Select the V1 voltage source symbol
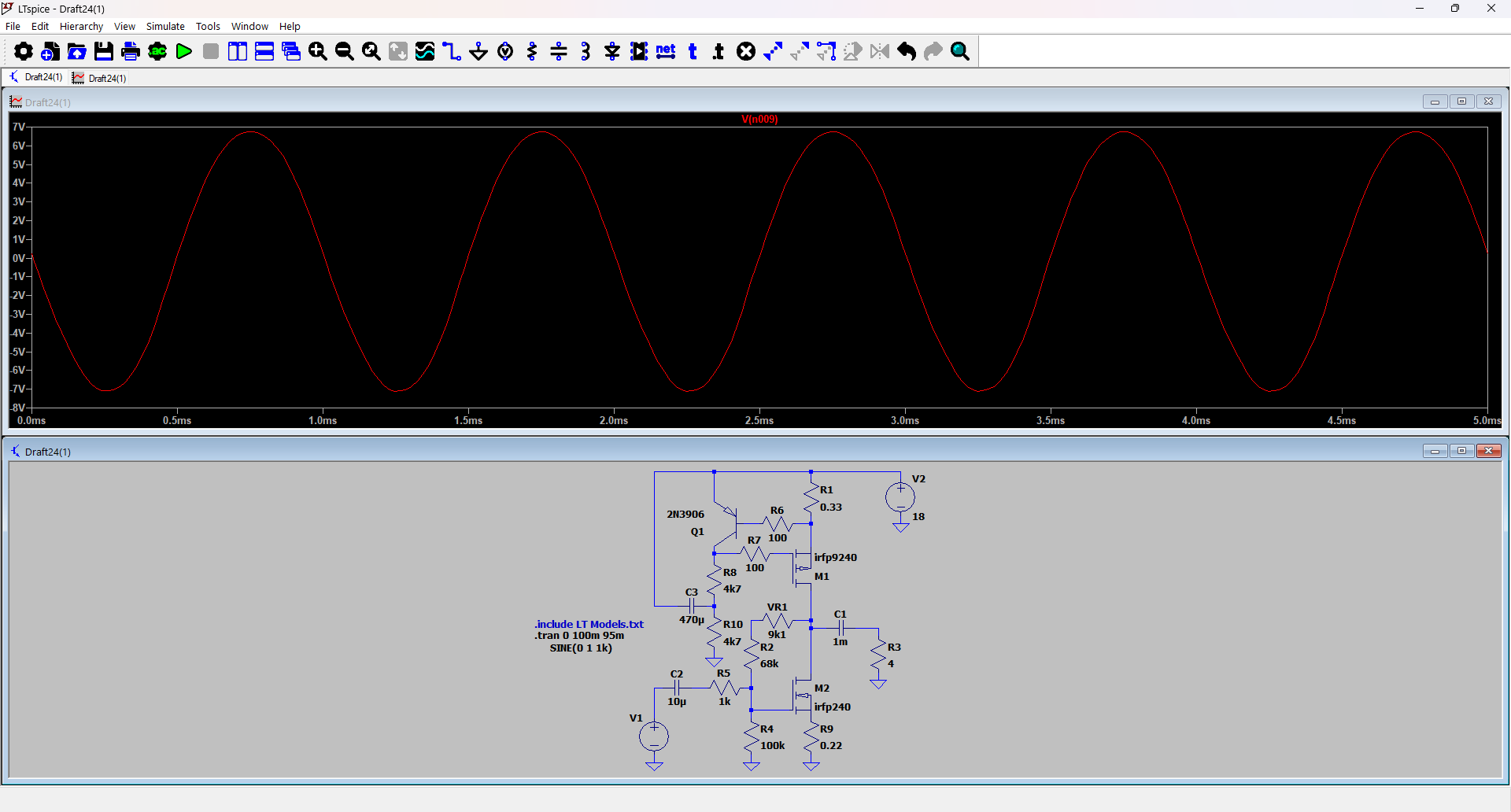This screenshot has height=812, width=1511. coord(654,736)
